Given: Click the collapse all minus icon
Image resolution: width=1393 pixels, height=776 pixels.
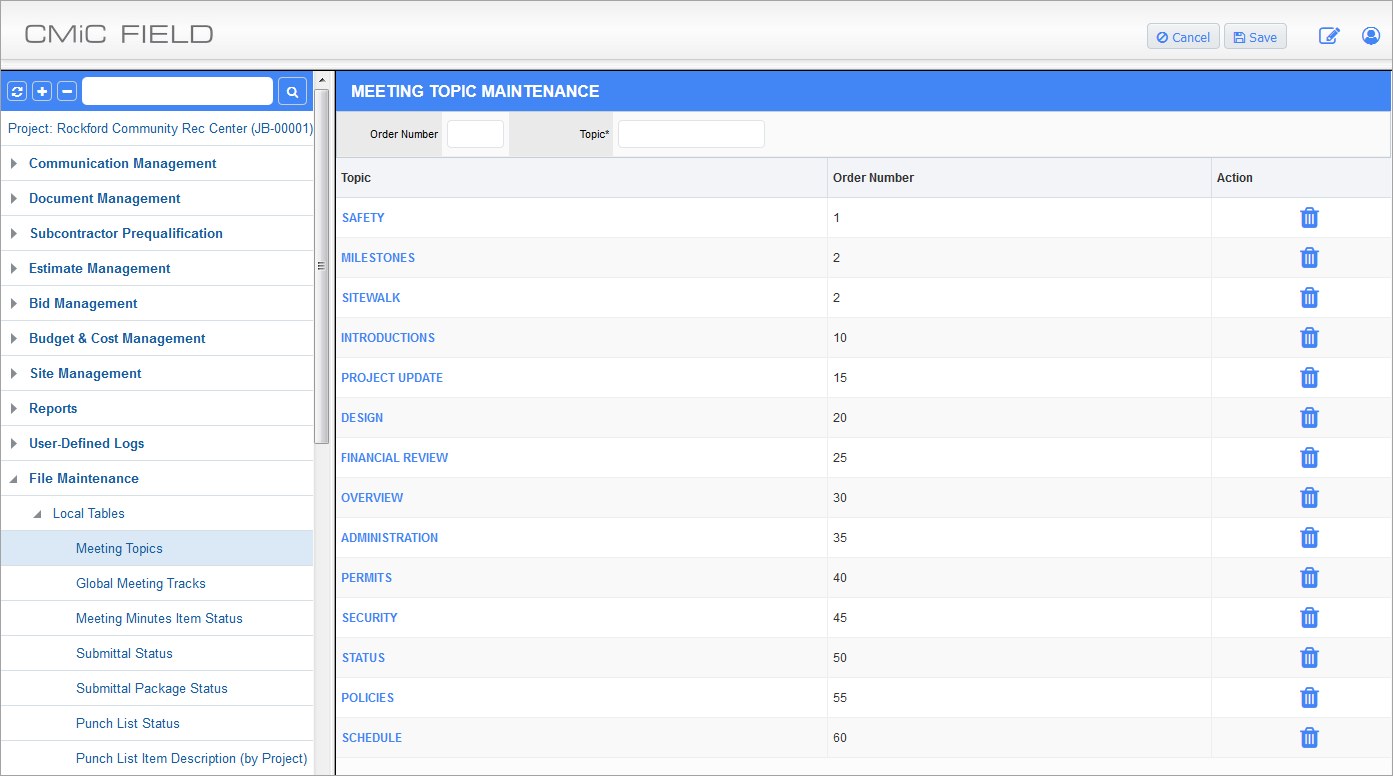Looking at the screenshot, I should 67,92.
